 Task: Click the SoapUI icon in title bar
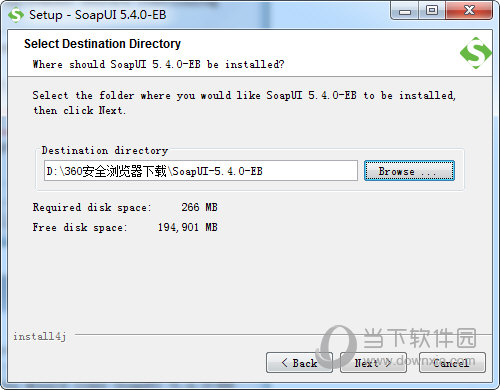(16, 15)
